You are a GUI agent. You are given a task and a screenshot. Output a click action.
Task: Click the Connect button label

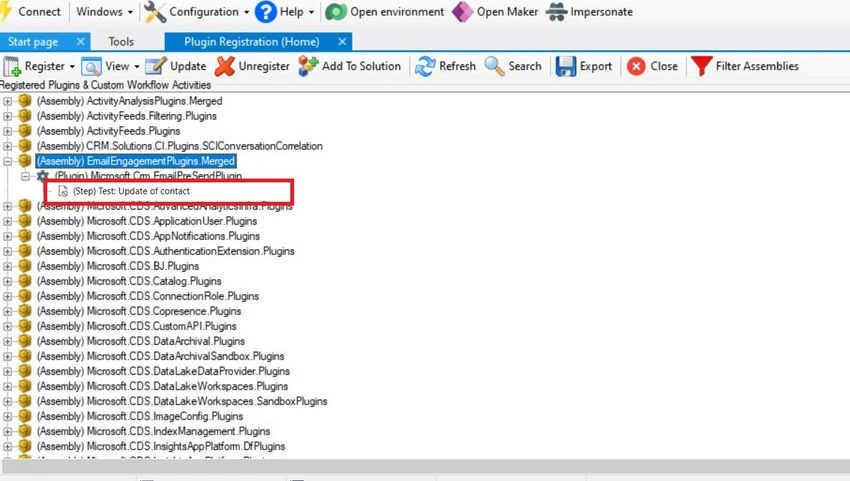click(x=39, y=12)
